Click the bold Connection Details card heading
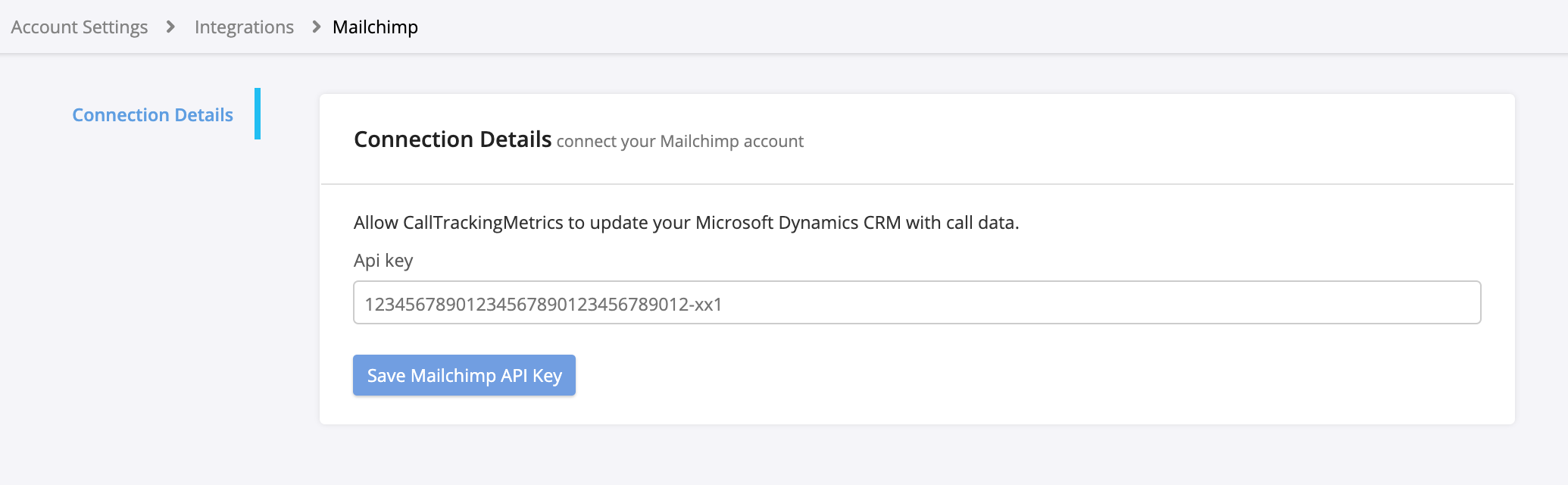Viewport: 1568px width, 485px height. (x=452, y=139)
